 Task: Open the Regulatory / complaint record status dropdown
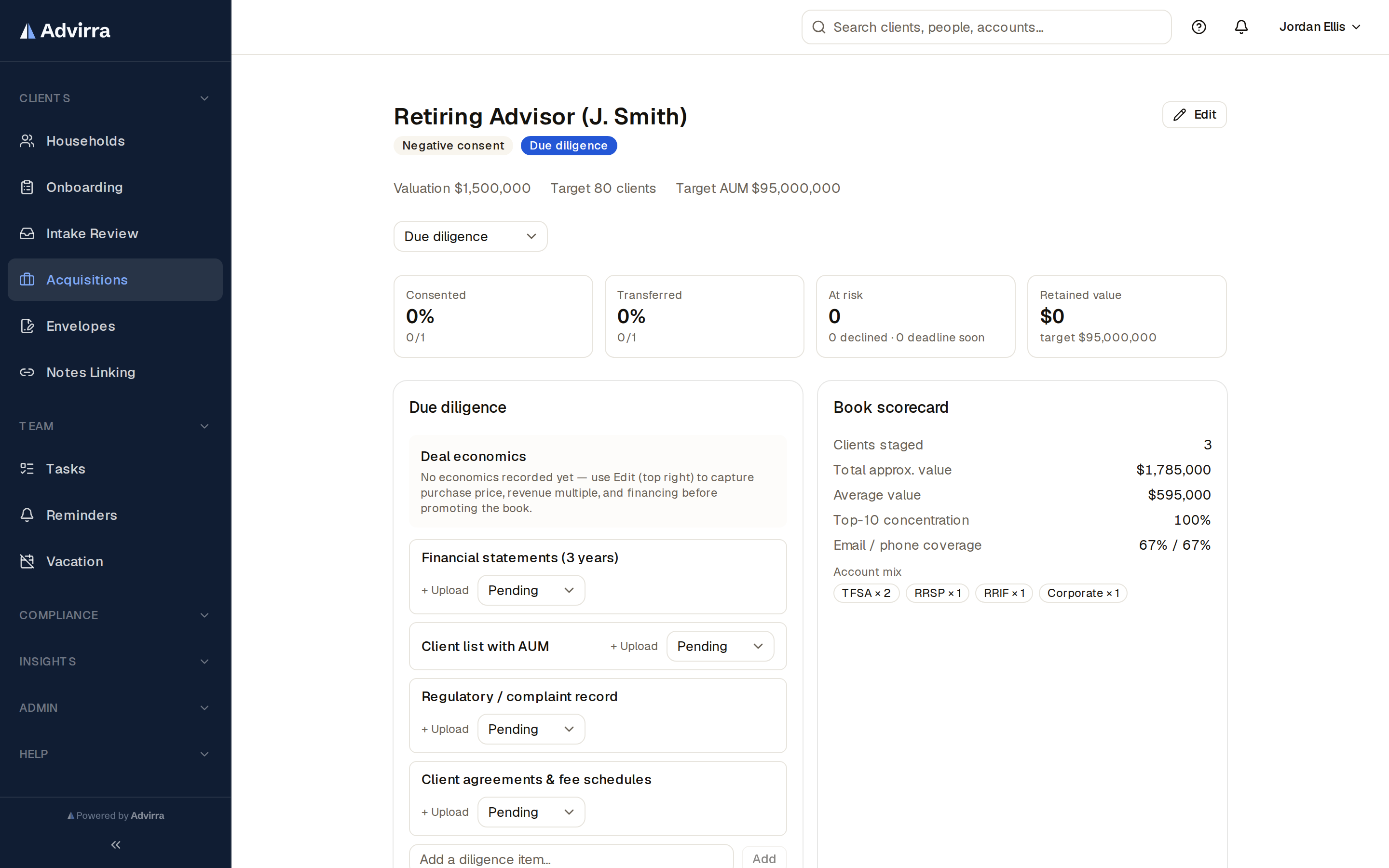tap(531, 729)
